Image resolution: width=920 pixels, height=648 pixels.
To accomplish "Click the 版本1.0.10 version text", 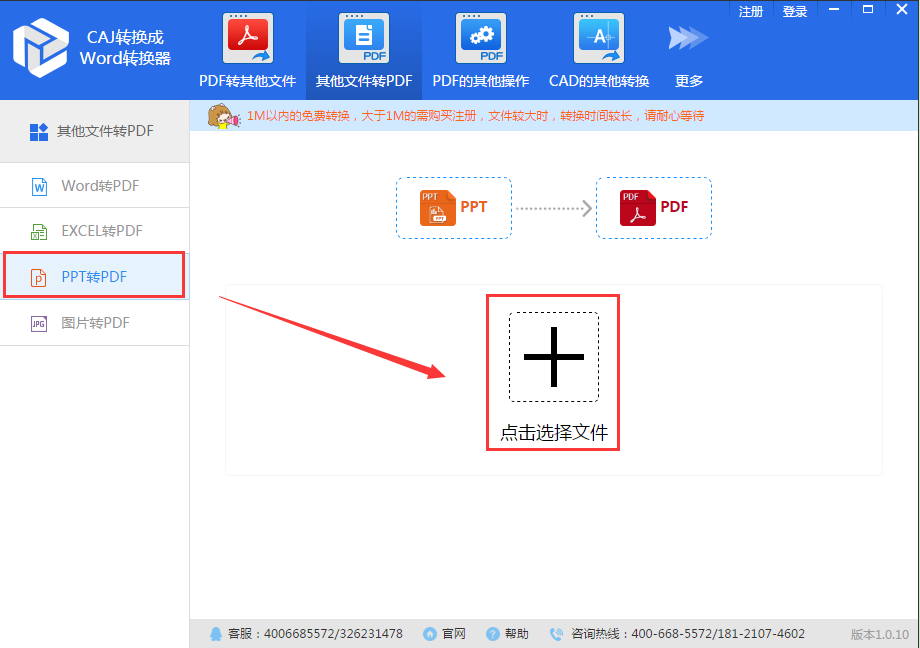I will (880, 634).
